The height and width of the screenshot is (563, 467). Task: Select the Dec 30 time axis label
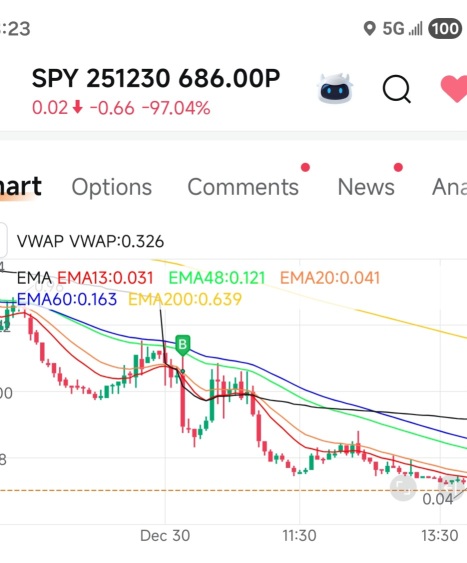pyautogui.click(x=165, y=536)
